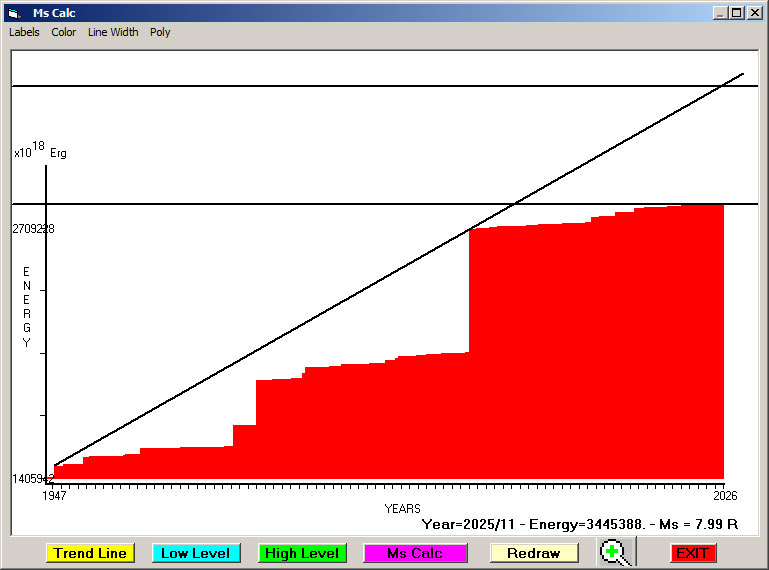Screen dimensions: 769x570
Task: Click the Year/Energy/Ms status readout
Action: pos(580,523)
